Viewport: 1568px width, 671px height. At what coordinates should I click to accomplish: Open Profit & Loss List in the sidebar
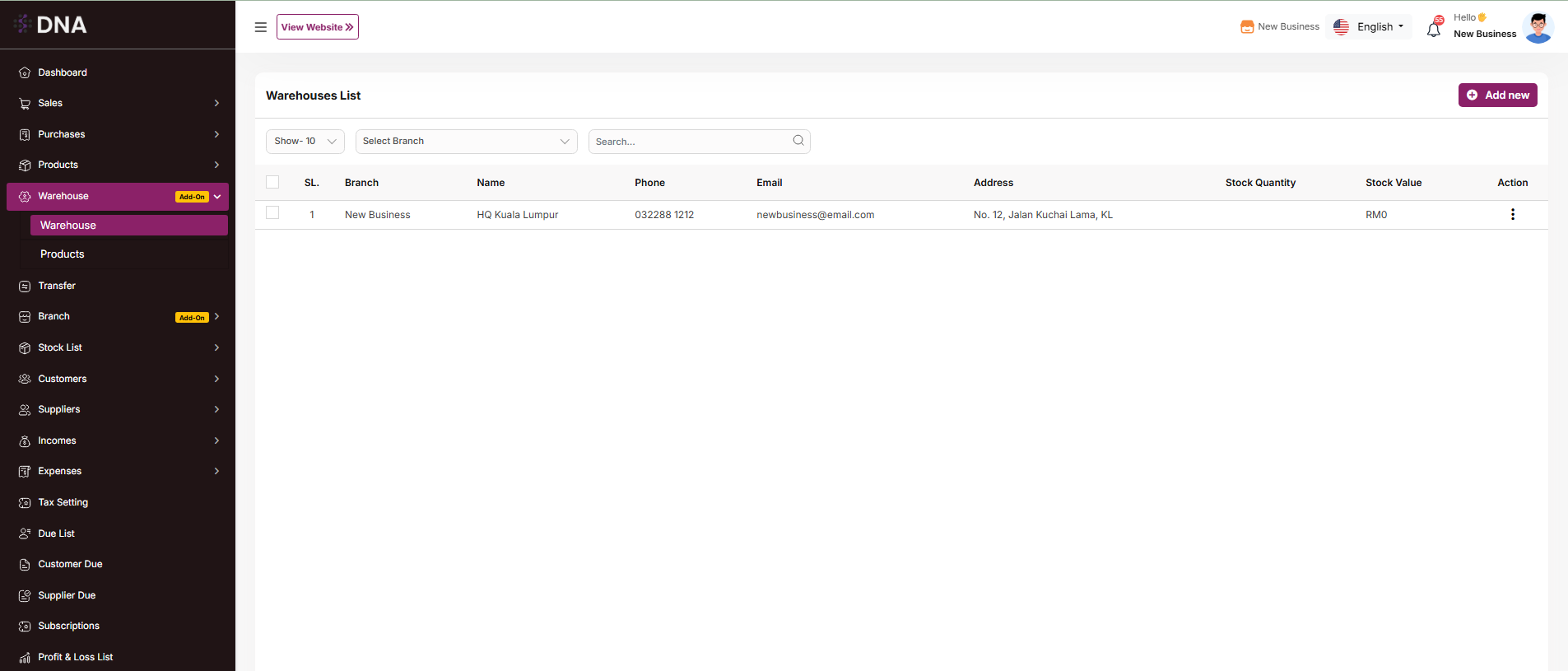tap(76, 657)
